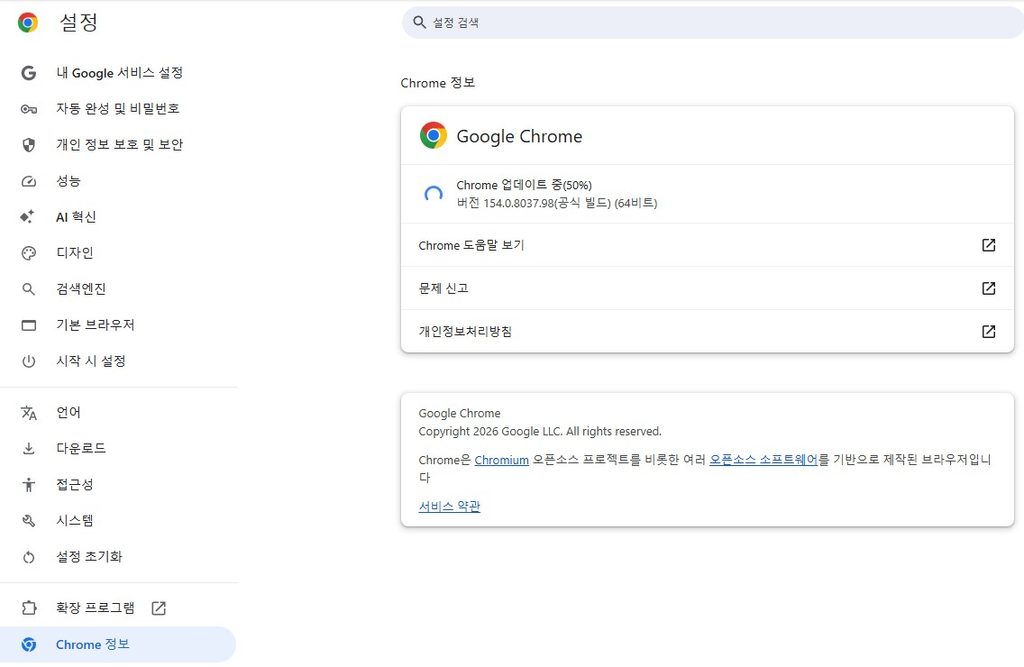Click the reset icon for 설정 초기화
Image resolution: width=1024 pixels, height=667 pixels.
click(x=29, y=557)
